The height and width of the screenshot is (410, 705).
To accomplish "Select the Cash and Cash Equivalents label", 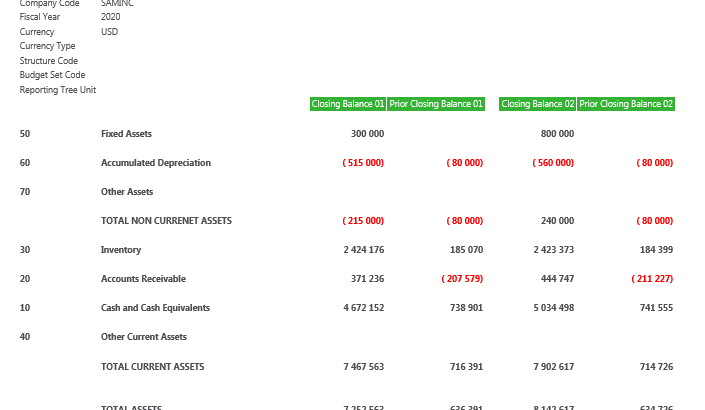I will coord(155,308).
